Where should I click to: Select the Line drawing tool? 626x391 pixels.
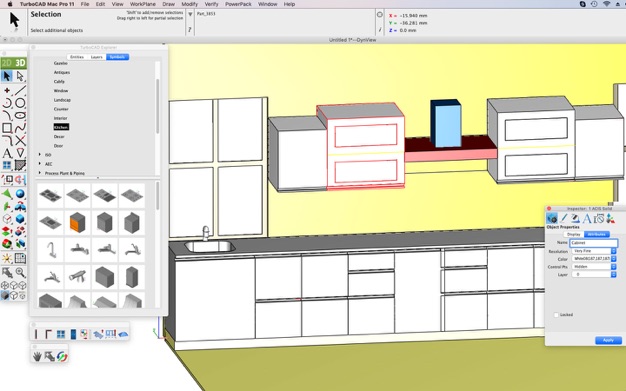pyautogui.click(x=20, y=90)
